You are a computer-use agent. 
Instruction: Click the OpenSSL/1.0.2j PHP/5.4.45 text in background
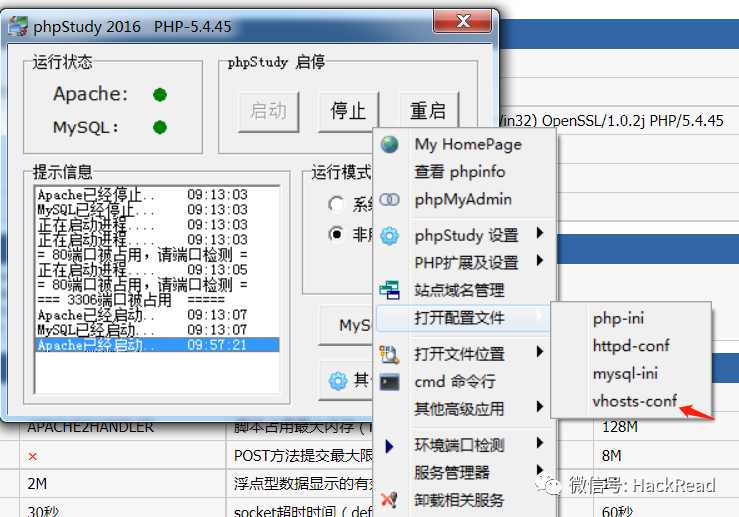(632, 121)
